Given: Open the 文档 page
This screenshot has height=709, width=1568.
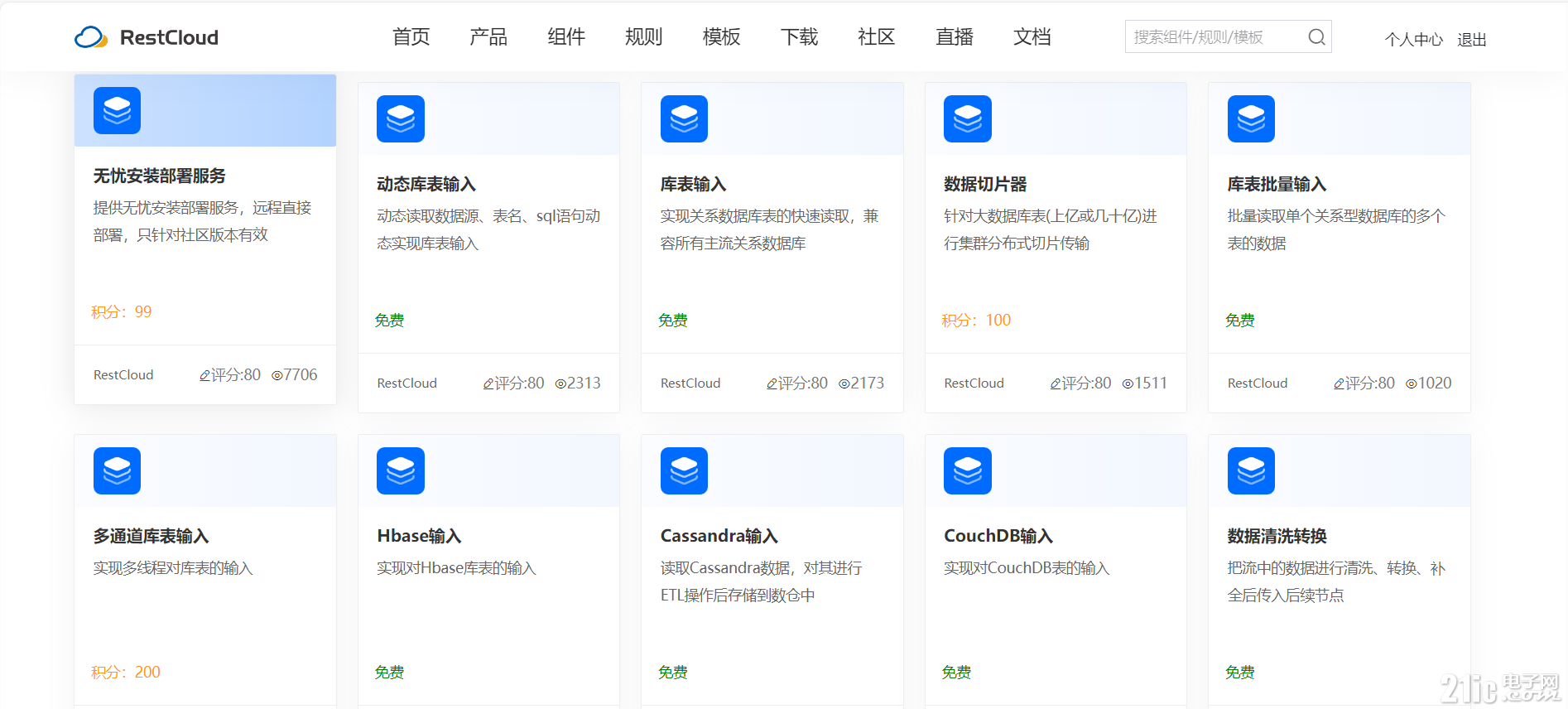Looking at the screenshot, I should point(1032,37).
